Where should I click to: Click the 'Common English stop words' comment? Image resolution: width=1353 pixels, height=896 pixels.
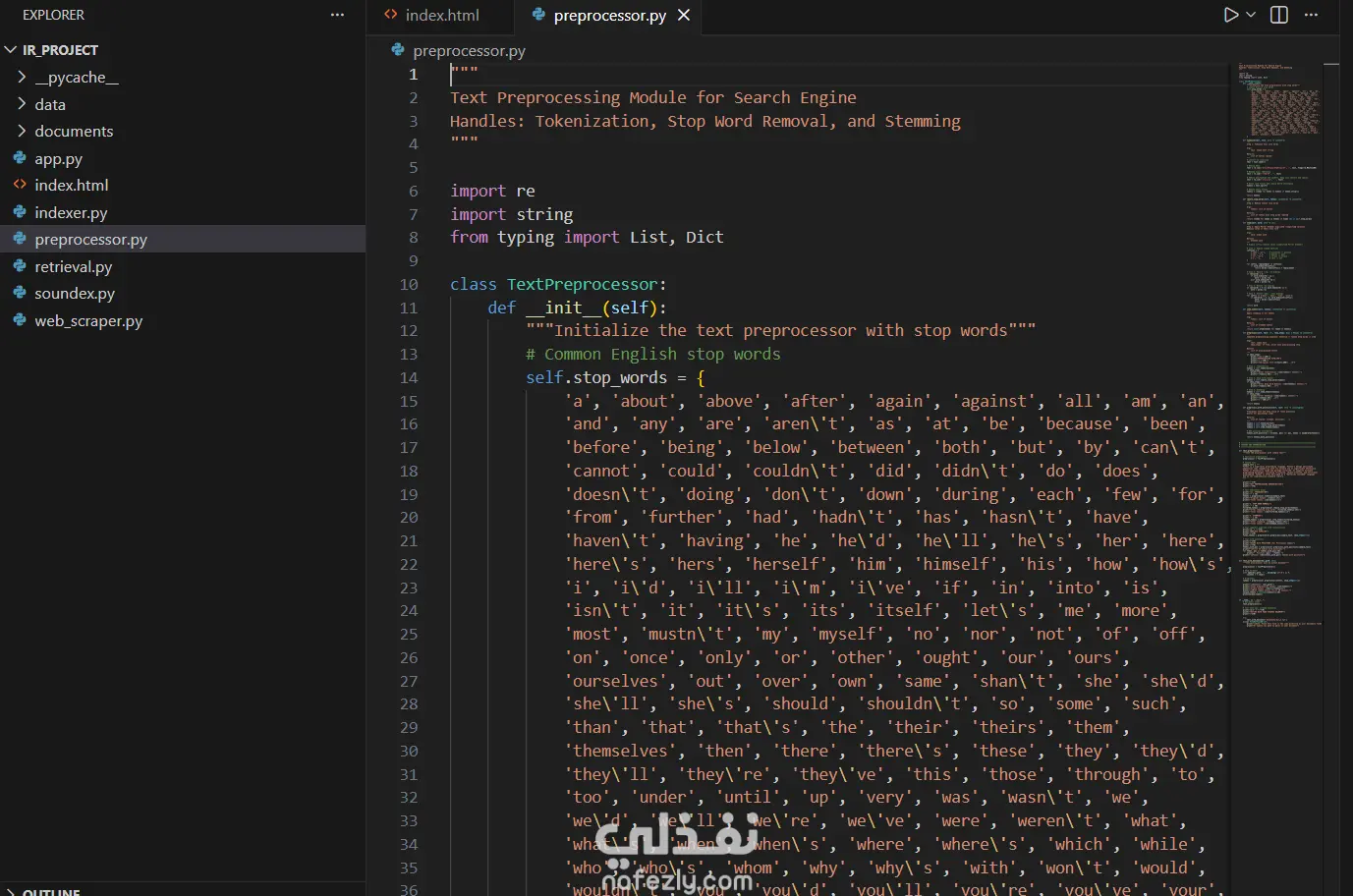[652, 354]
